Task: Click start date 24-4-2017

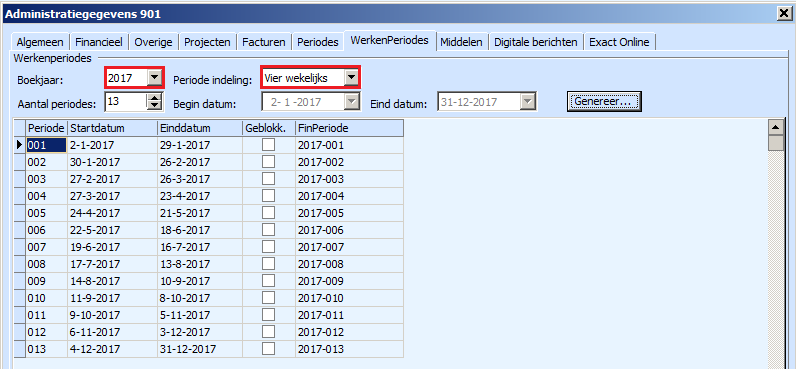Action: (112, 213)
